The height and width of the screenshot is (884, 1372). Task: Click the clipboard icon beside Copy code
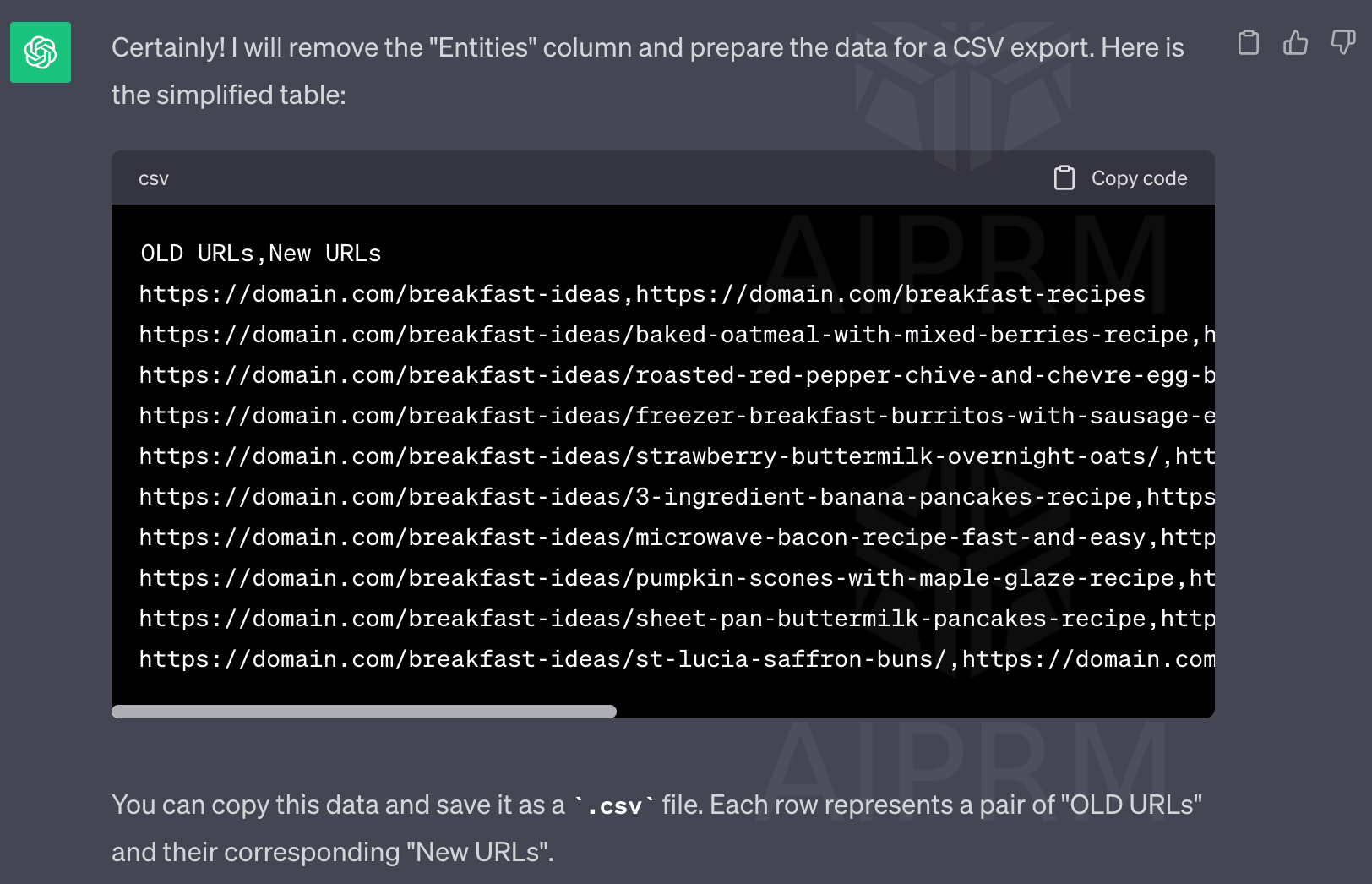[1064, 177]
